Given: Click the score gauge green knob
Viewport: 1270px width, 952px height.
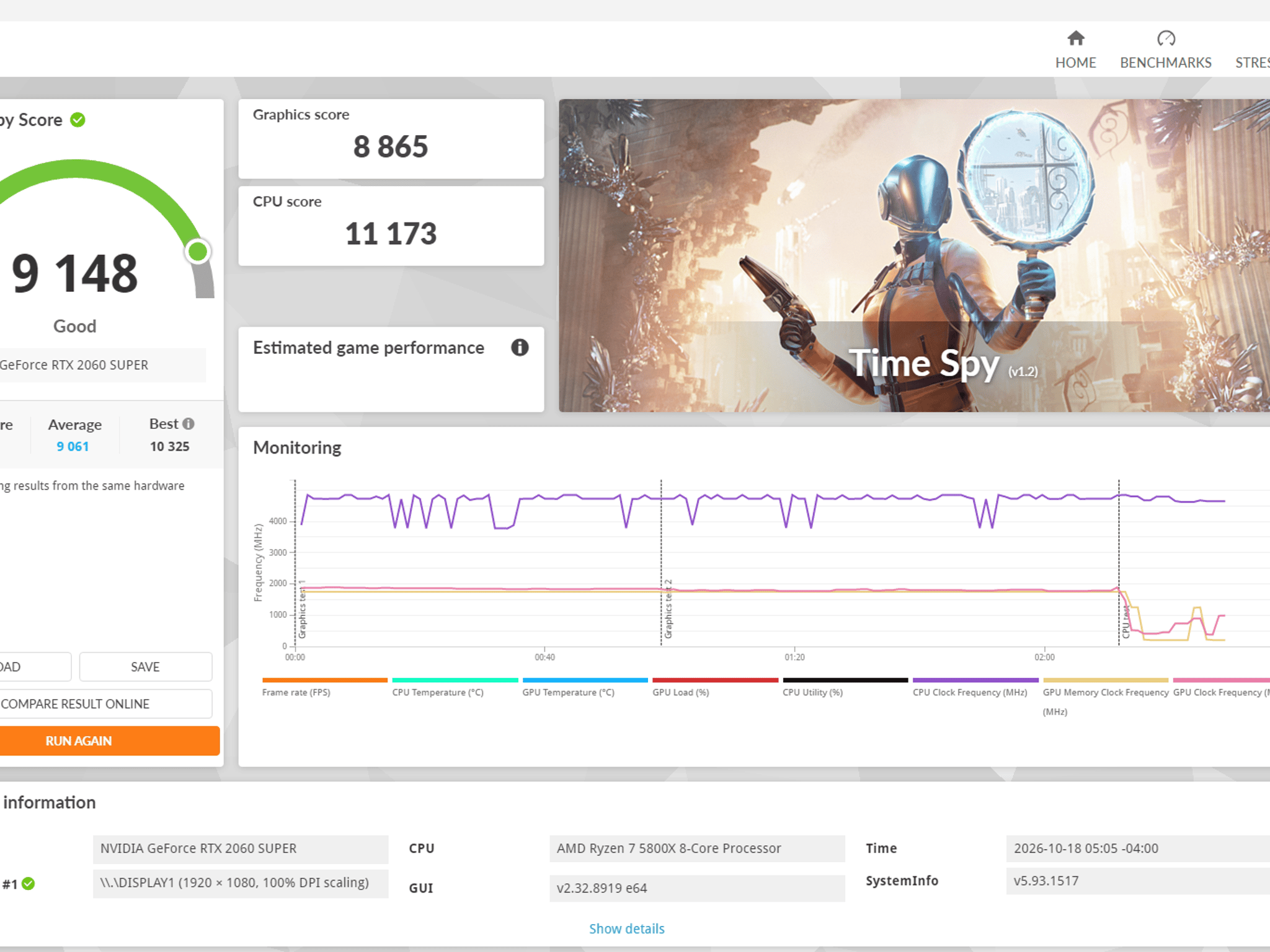Looking at the screenshot, I should pos(198,251).
